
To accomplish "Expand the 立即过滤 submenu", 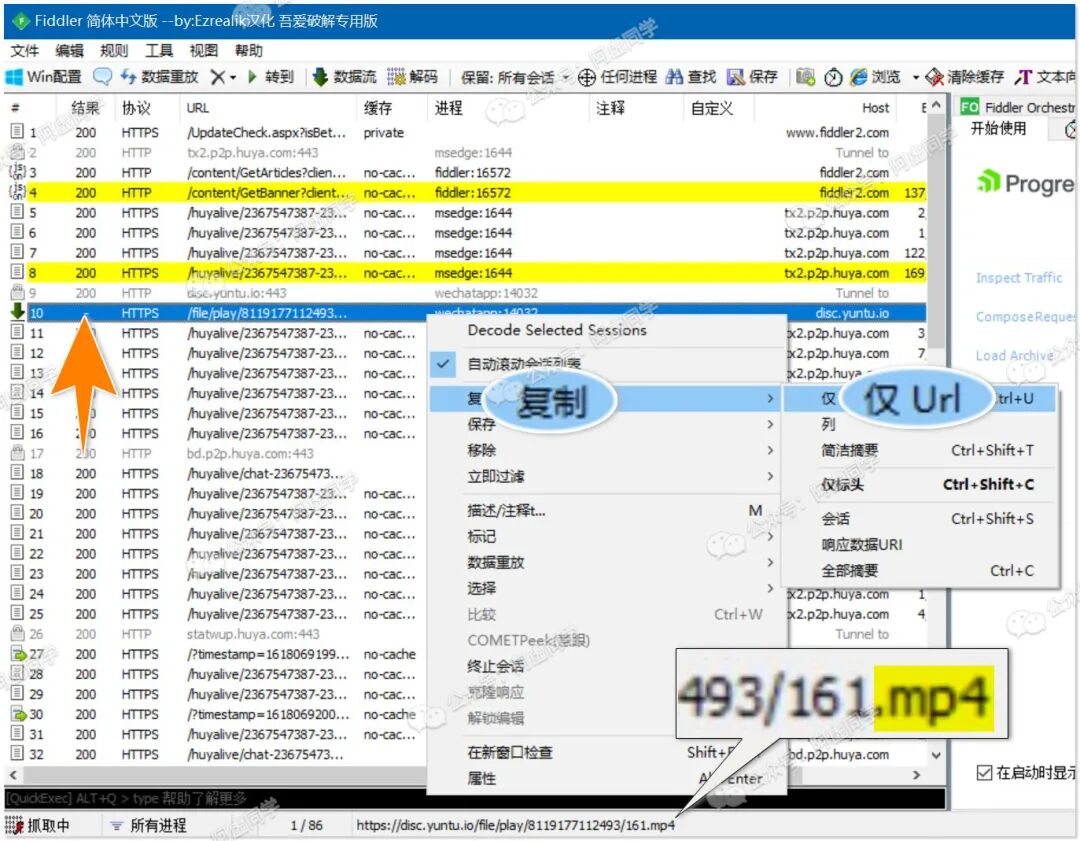I will tap(608, 476).
